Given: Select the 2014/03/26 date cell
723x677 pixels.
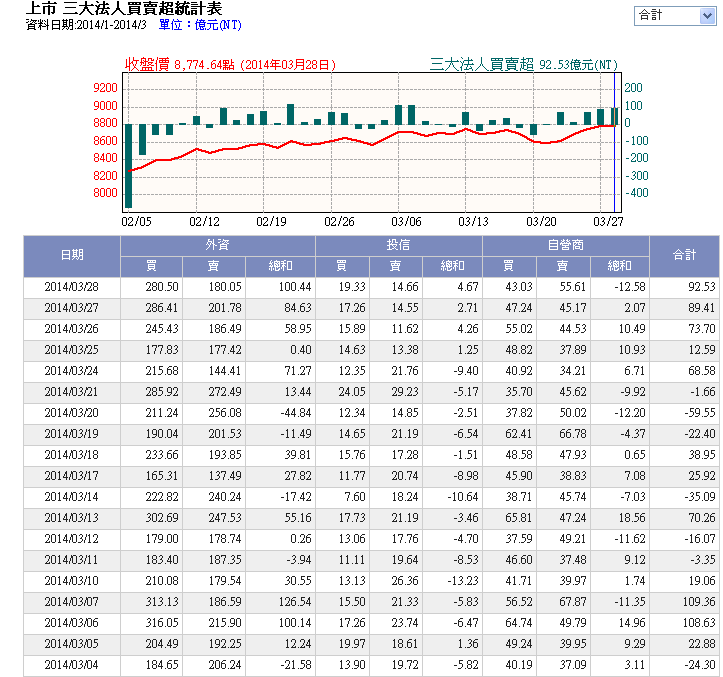Looking at the screenshot, I should pyautogui.click(x=71, y=329).
